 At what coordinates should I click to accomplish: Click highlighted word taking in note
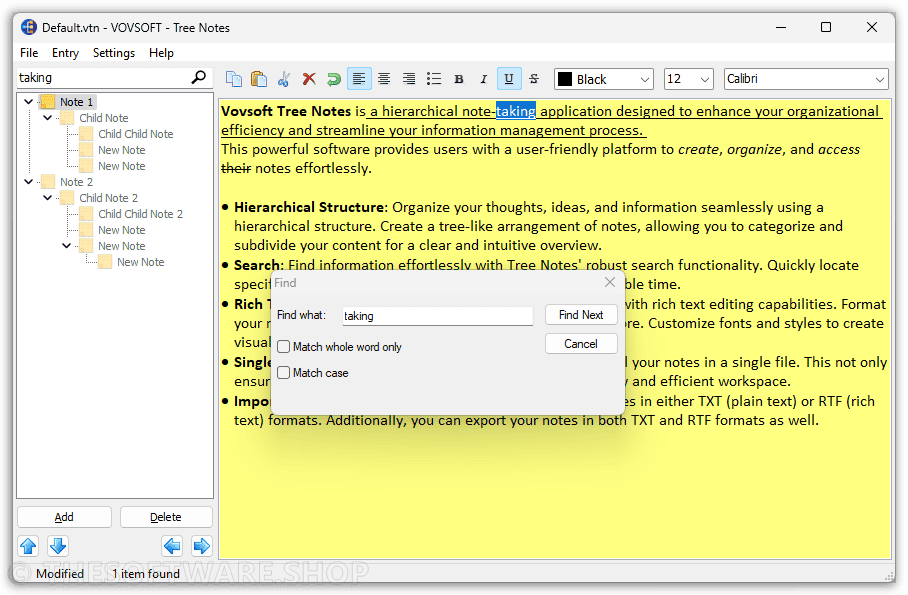515,111
